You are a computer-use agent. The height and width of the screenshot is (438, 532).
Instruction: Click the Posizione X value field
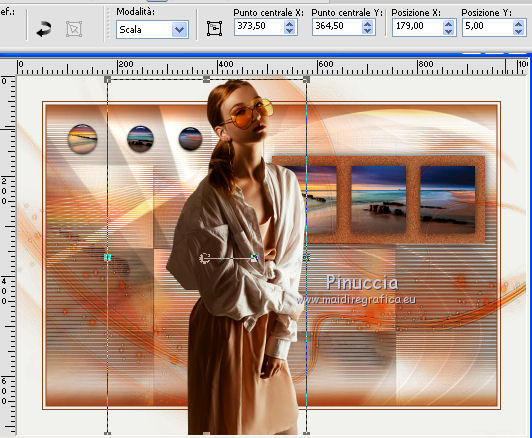(x=417, y=26)
